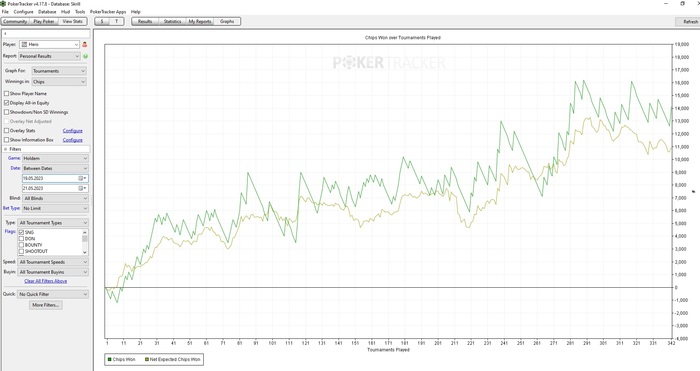Switch to the Graphs tab

click(227, 21)
